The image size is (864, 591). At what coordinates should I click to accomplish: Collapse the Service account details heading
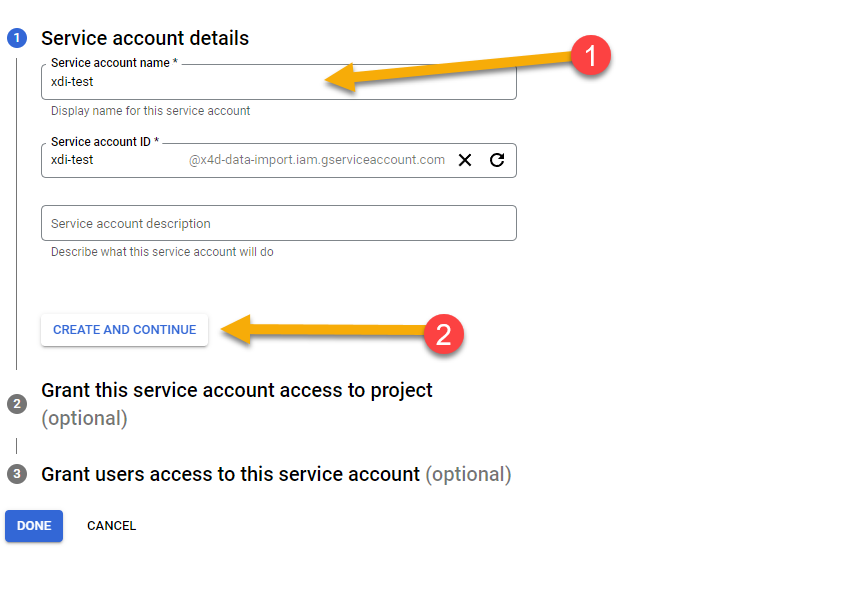(x=145, y=38)
